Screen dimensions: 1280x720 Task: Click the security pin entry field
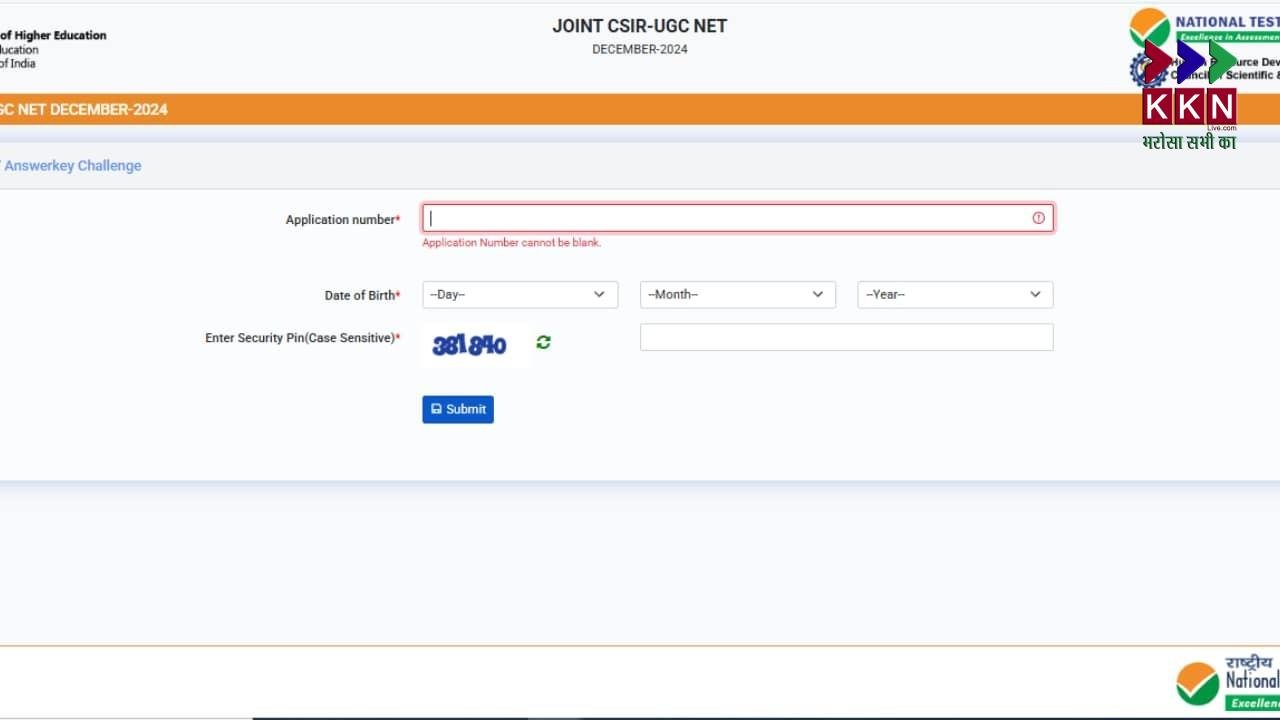pos(846,337)
